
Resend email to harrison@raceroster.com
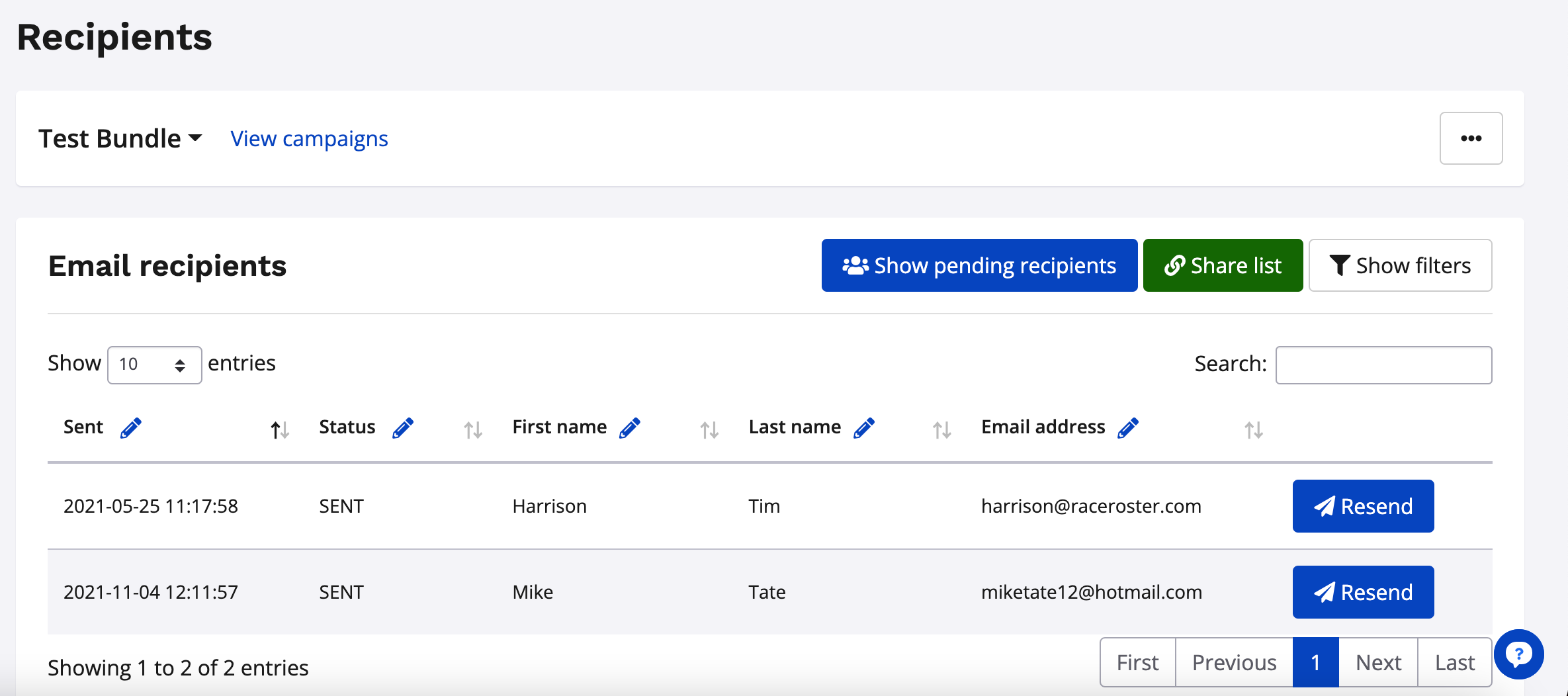[1363, 506]
